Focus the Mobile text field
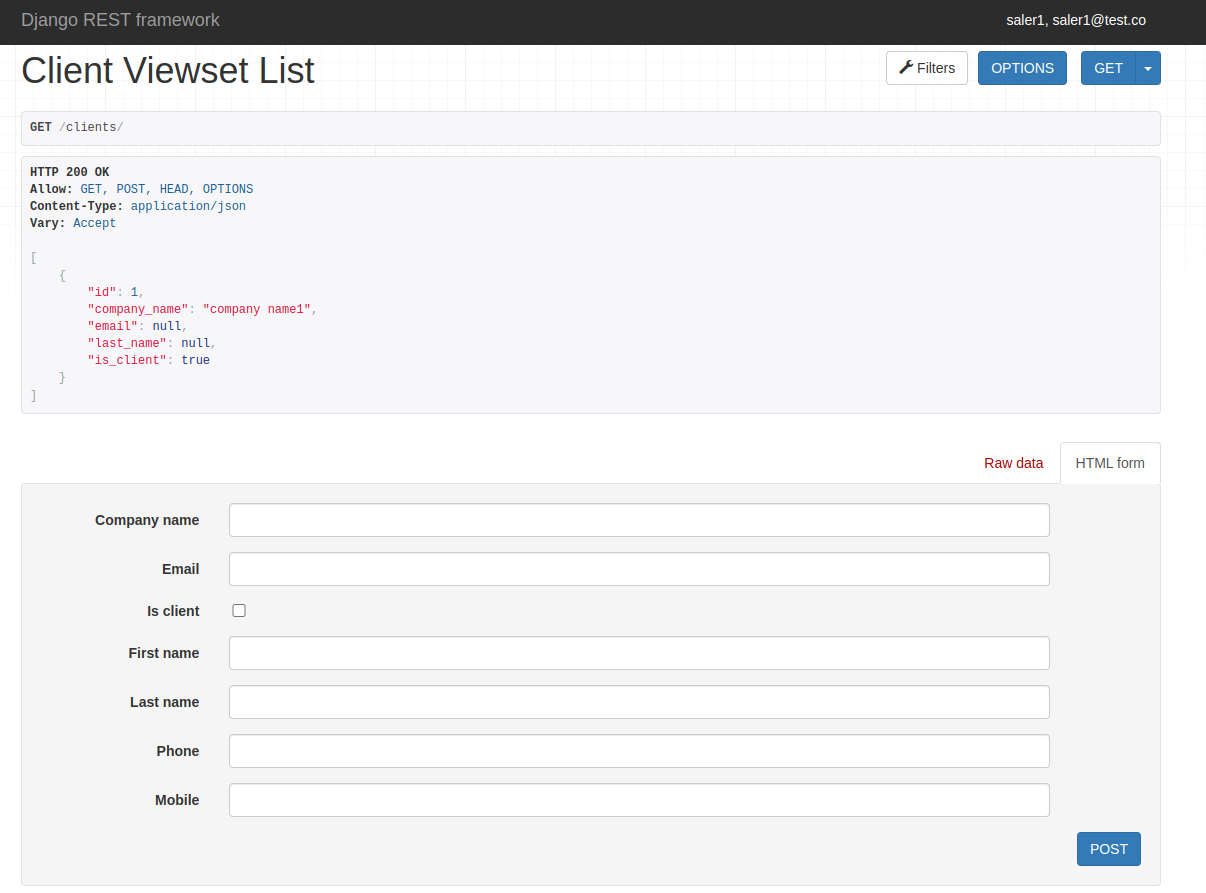The width and height of the screenshot is (1206, 893). (639, 800)
